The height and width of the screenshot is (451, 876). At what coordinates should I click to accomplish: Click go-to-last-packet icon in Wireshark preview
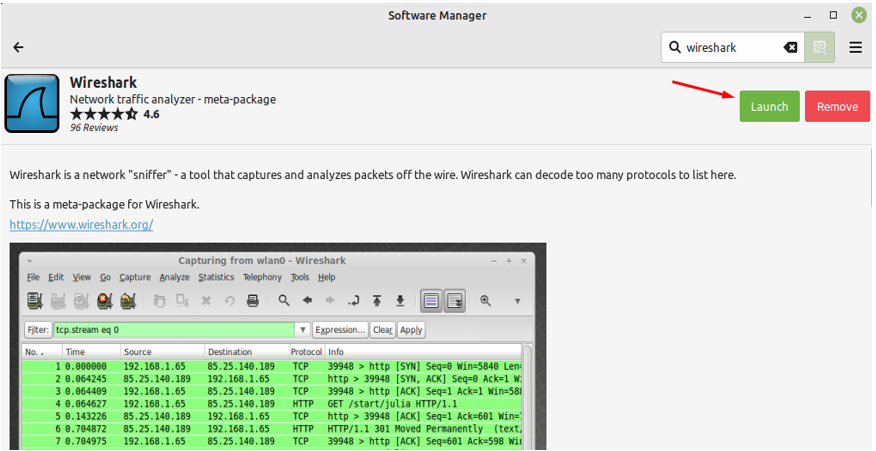point(400,301)
